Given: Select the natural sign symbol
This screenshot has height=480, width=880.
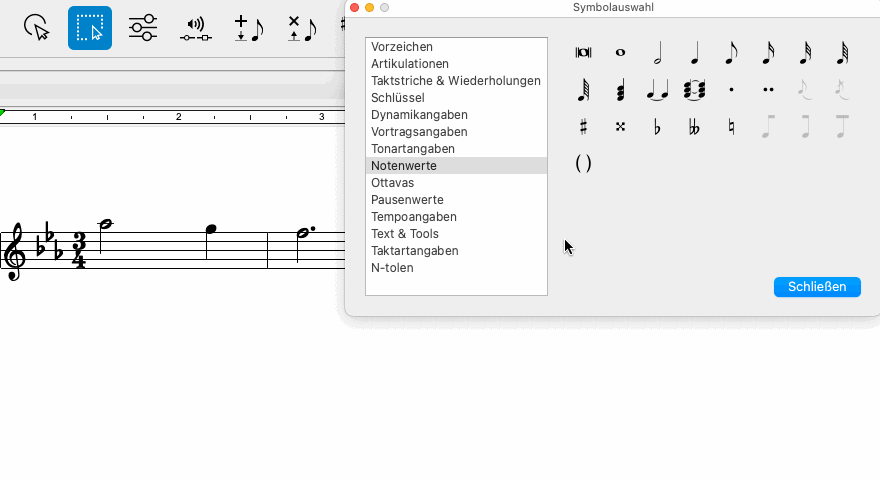Looking at the screenshot, I should pyautogui.click(x=731, y=127).
